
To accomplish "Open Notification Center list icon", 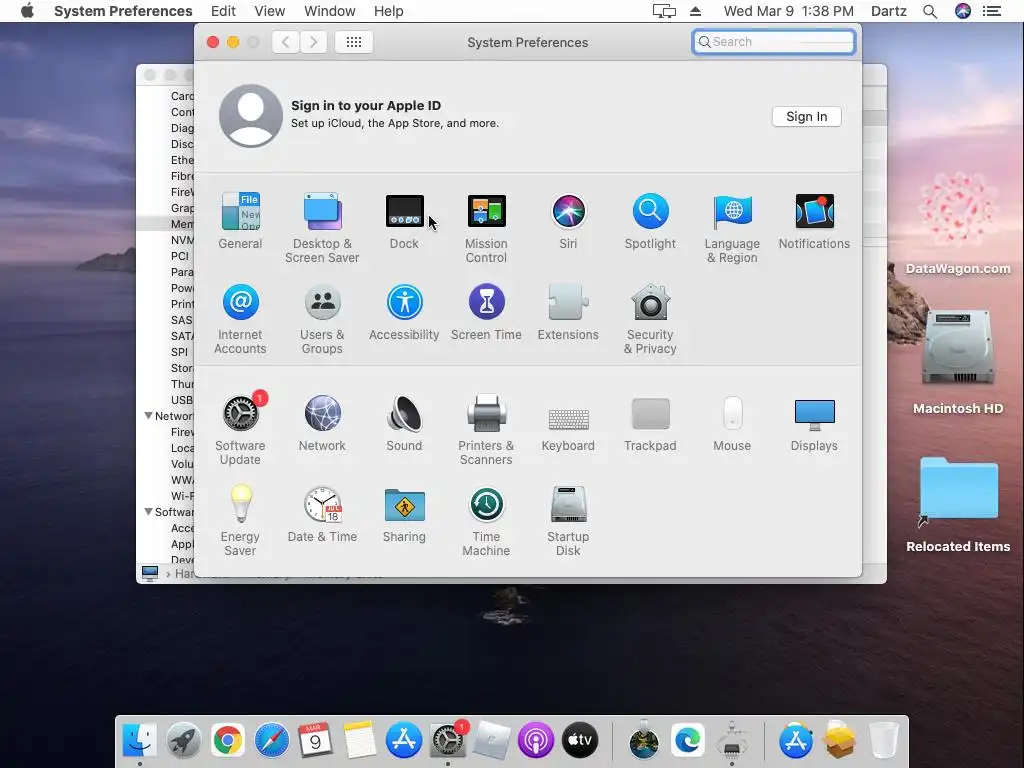I will 992,11.
